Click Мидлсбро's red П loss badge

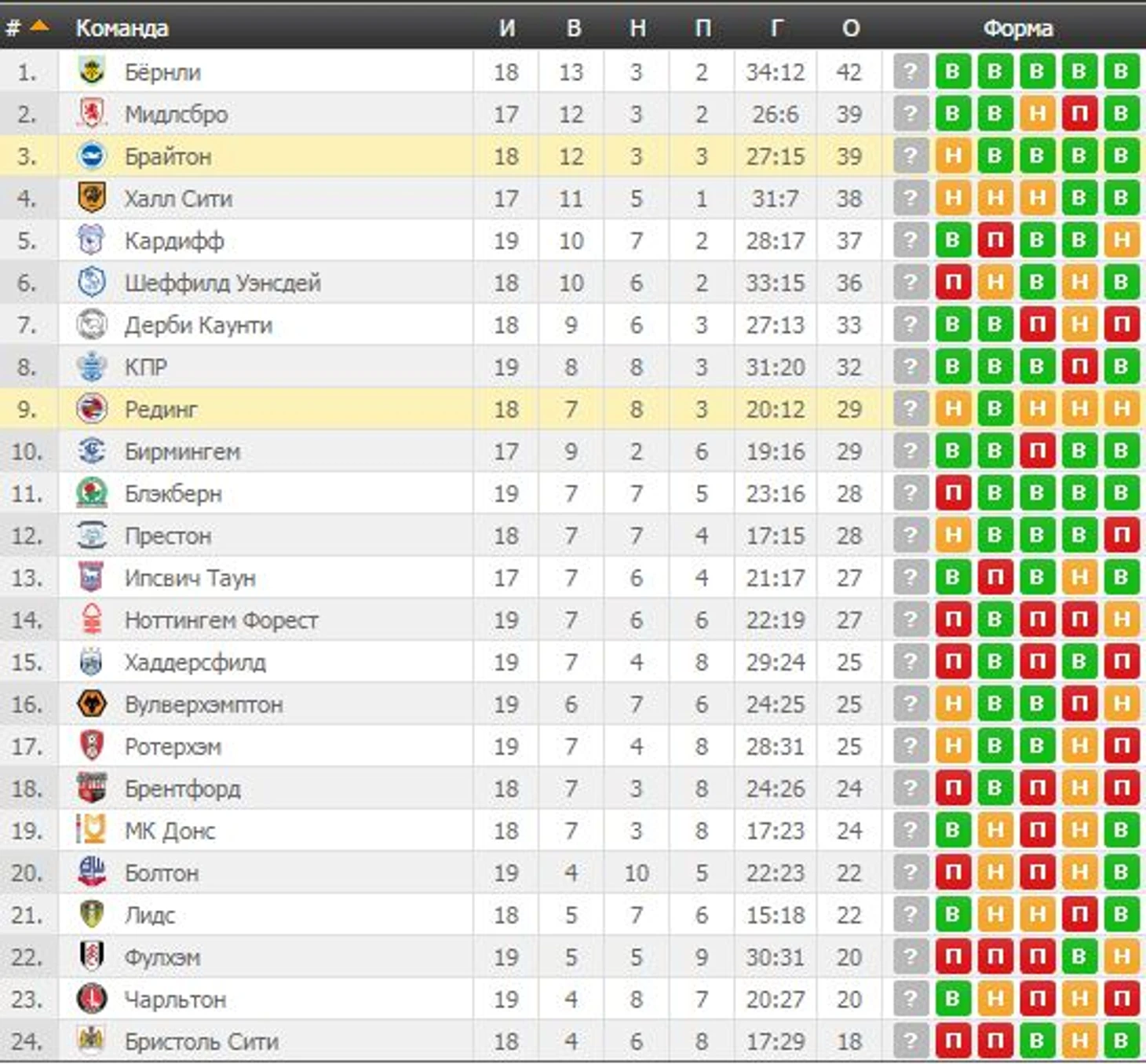1079,114
